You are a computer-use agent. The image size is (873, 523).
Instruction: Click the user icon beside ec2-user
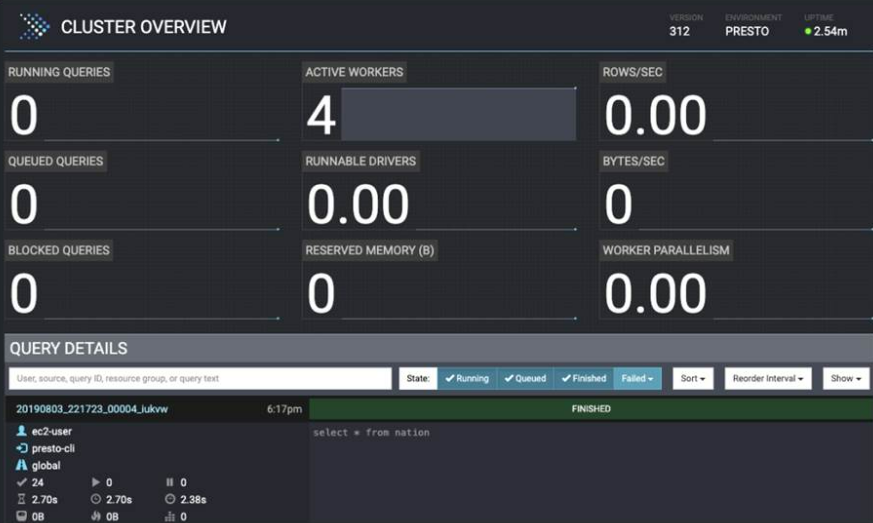pyautogui.click(x=21, y=431)
